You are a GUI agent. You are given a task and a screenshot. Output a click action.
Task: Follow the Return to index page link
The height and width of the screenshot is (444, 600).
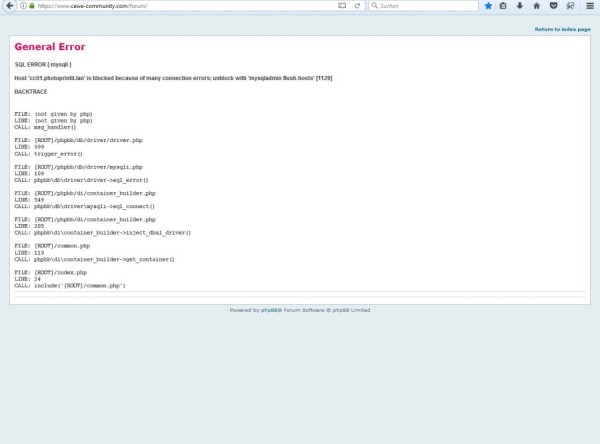[x=562, y=29]
